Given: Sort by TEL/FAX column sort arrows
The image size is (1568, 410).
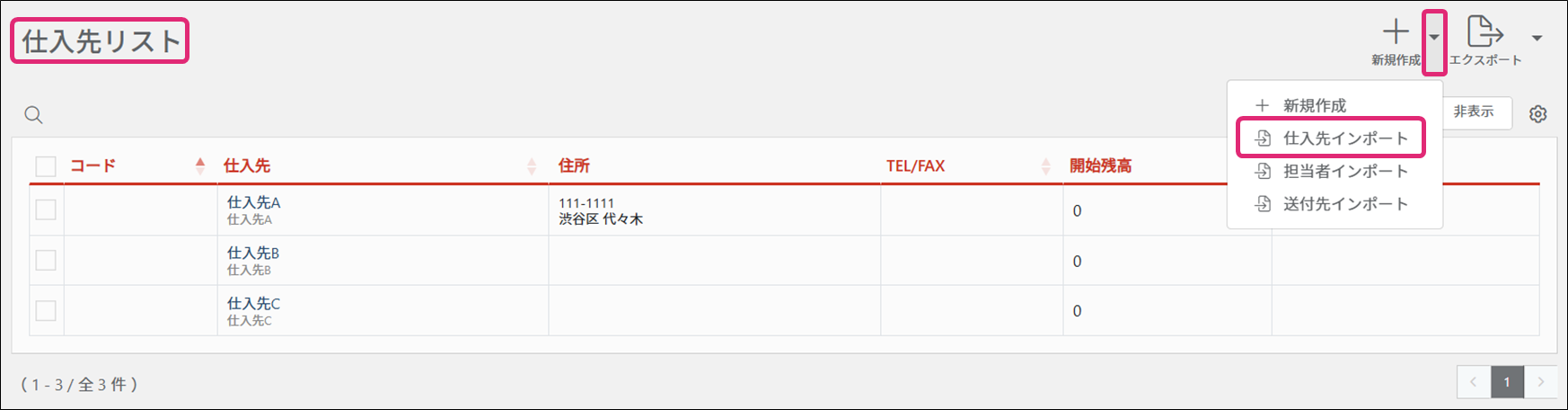Looking at the screenshot, I should coord(1046,166).
